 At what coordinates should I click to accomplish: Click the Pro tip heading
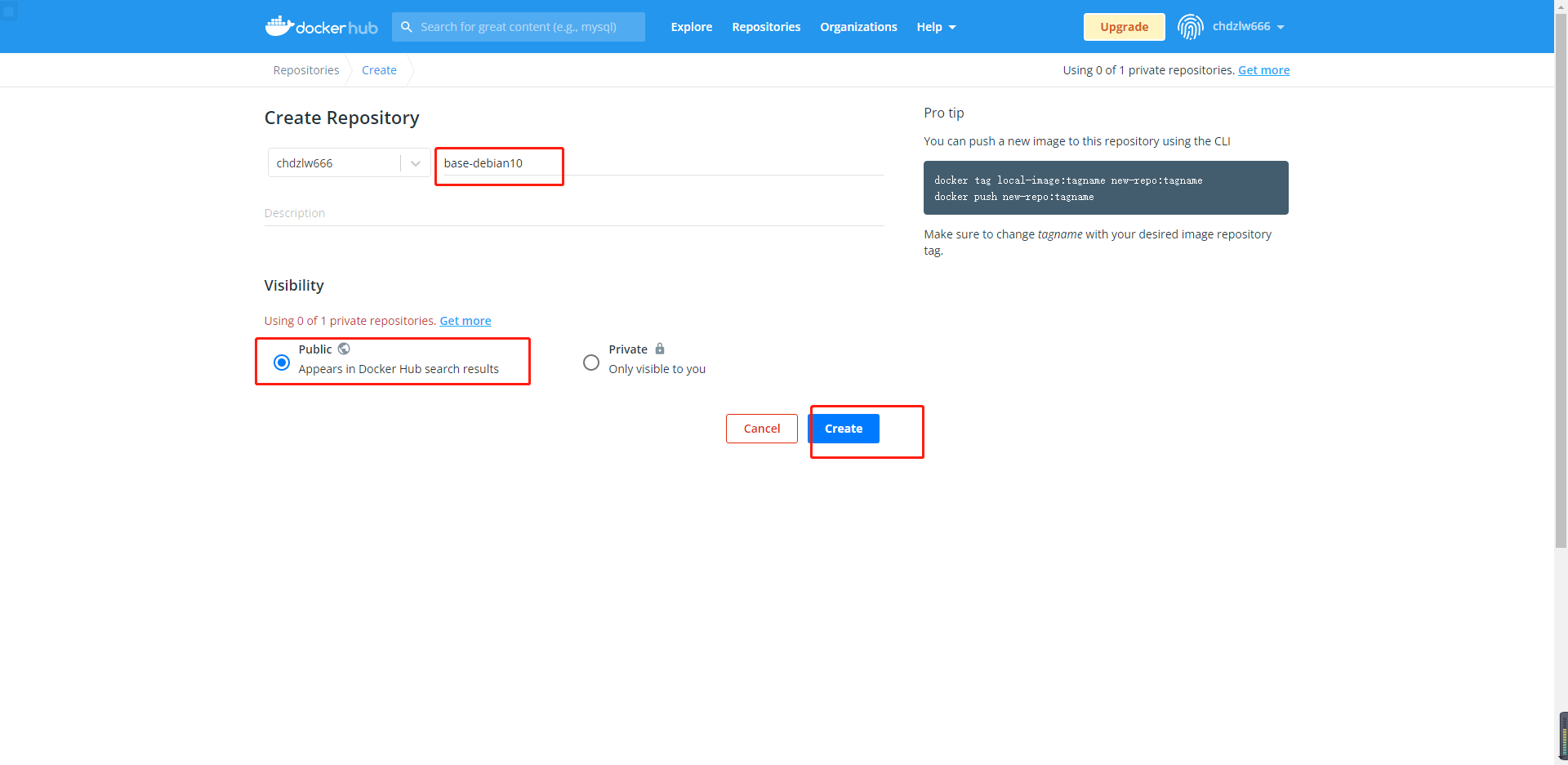coord(944,113)
